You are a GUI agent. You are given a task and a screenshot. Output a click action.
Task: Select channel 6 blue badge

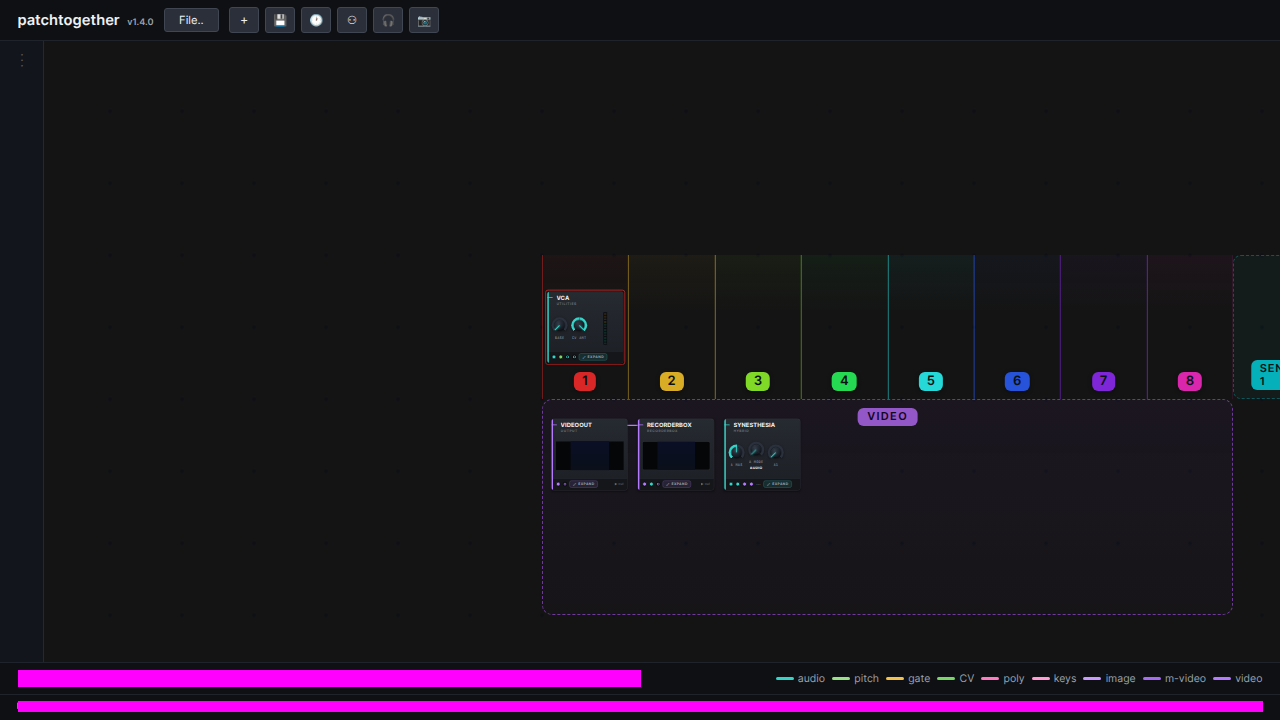click(x=1017, y=381)
